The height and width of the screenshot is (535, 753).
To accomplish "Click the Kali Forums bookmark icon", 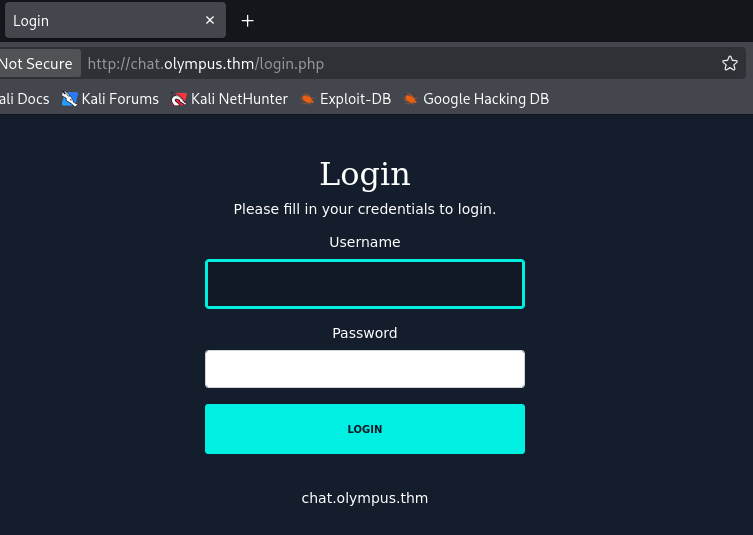I will (x=69, y=99).
